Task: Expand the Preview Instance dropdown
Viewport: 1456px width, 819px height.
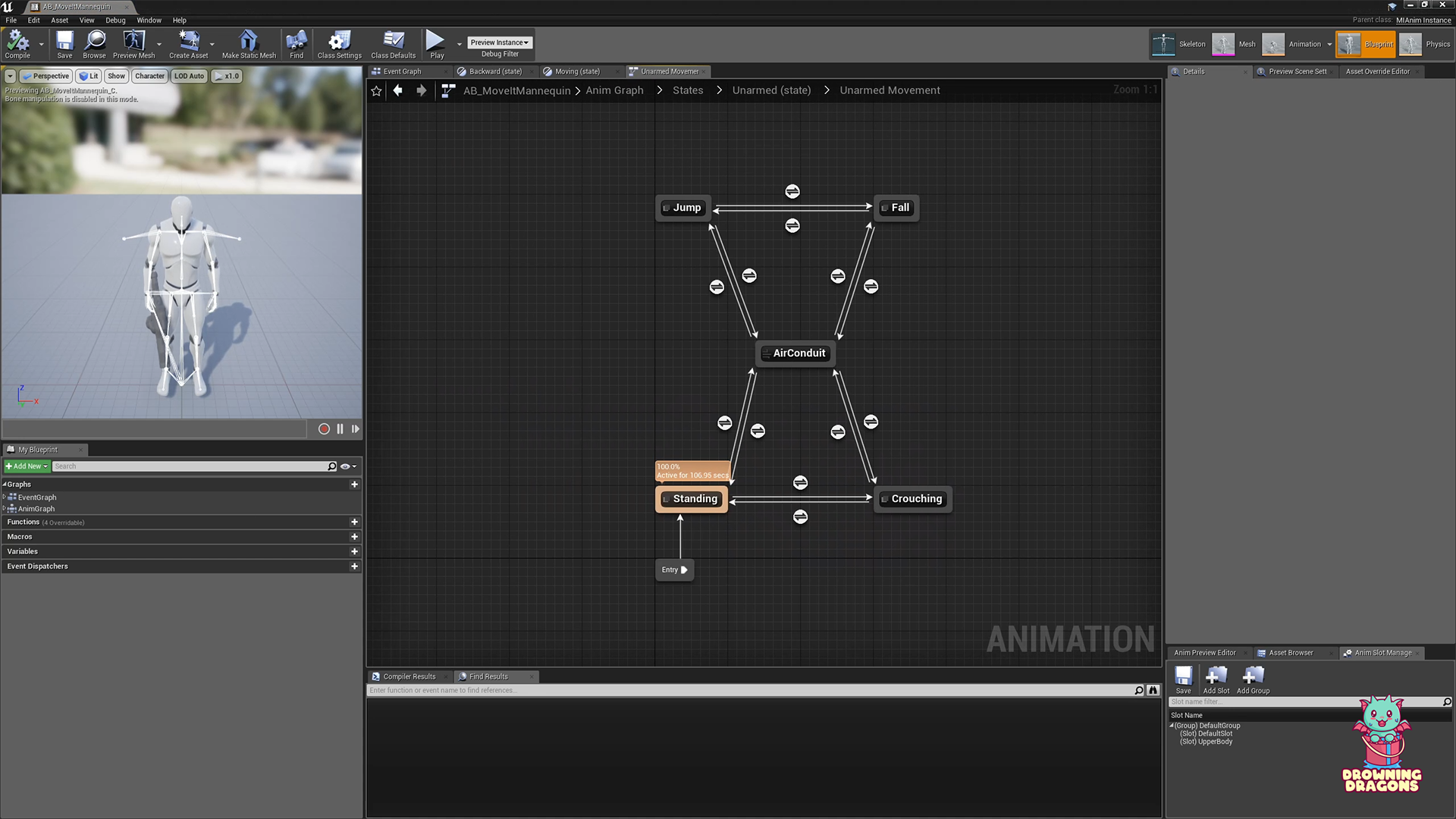Action: (x=500, y=41)
